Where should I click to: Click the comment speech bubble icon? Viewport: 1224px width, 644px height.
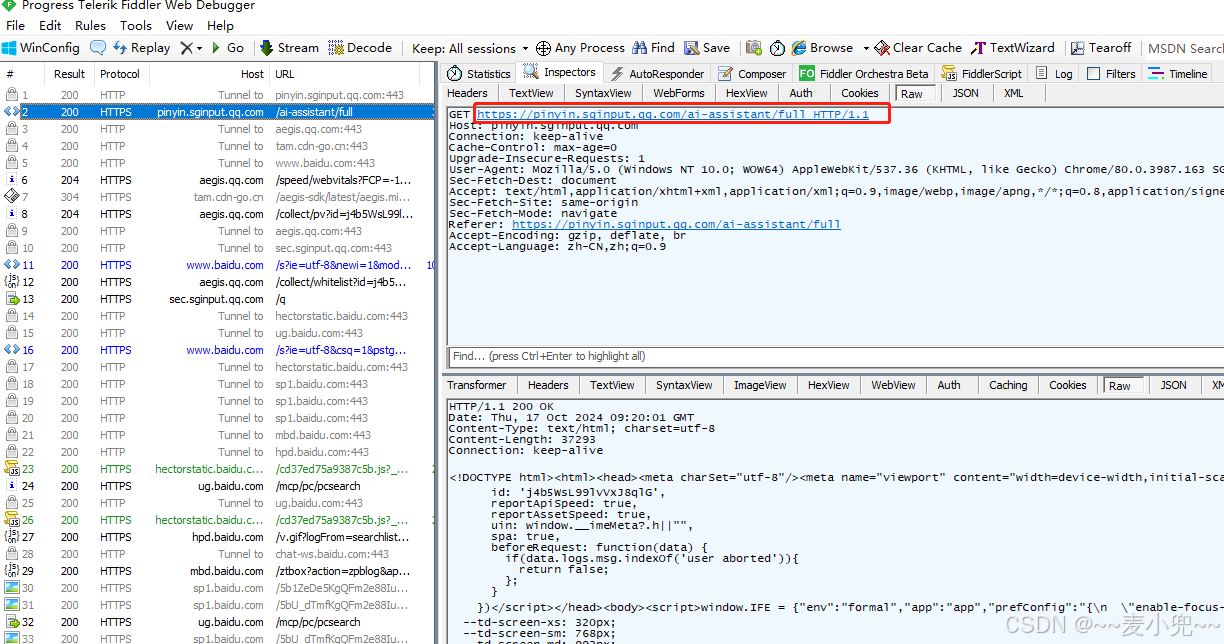pos(98,47)
